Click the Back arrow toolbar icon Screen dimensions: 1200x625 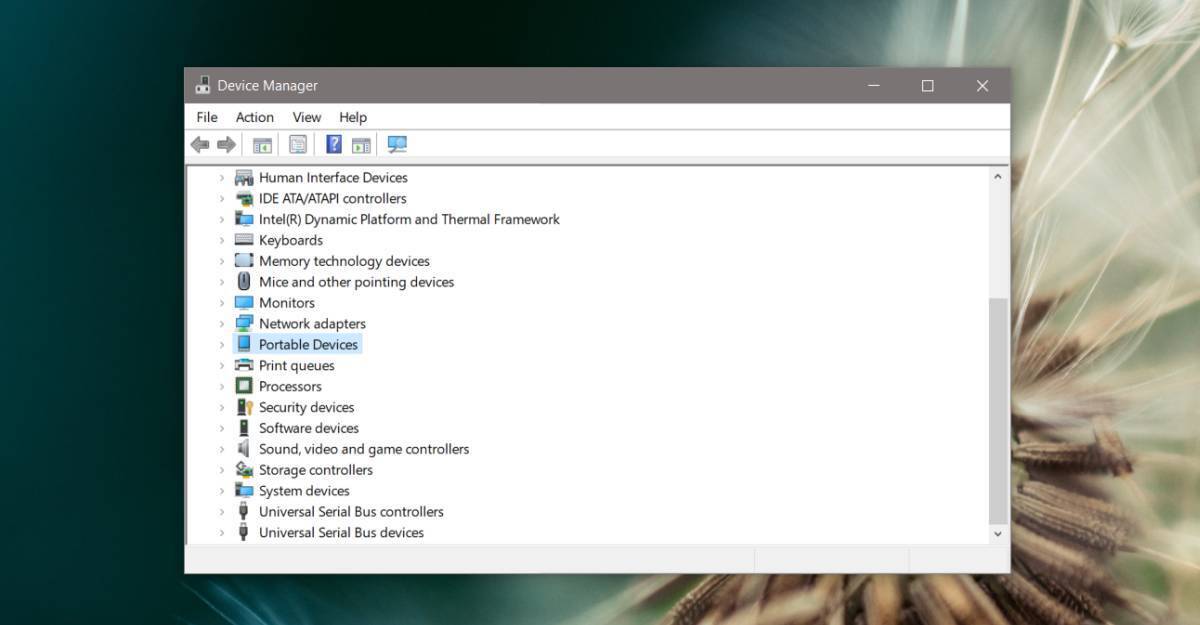pos(200,145)
